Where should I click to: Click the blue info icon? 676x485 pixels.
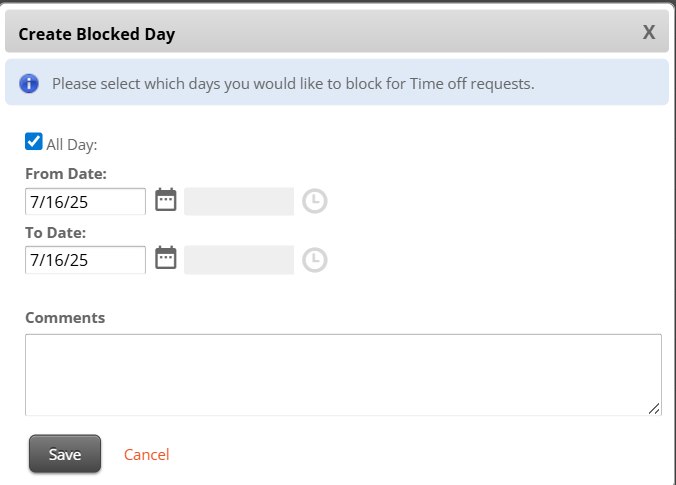[x=29, y=84]
